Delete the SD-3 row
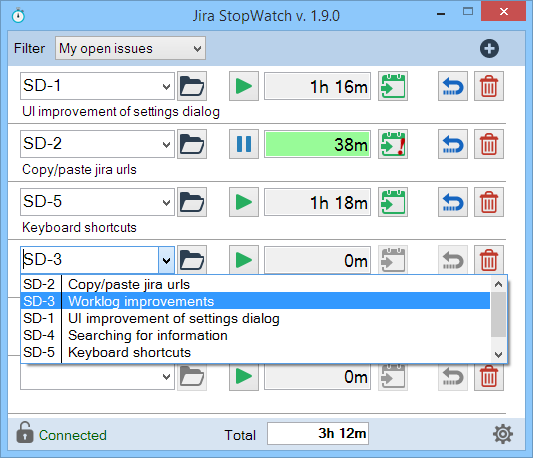This screenshot has width=533, height=458. tap(489, 260)
